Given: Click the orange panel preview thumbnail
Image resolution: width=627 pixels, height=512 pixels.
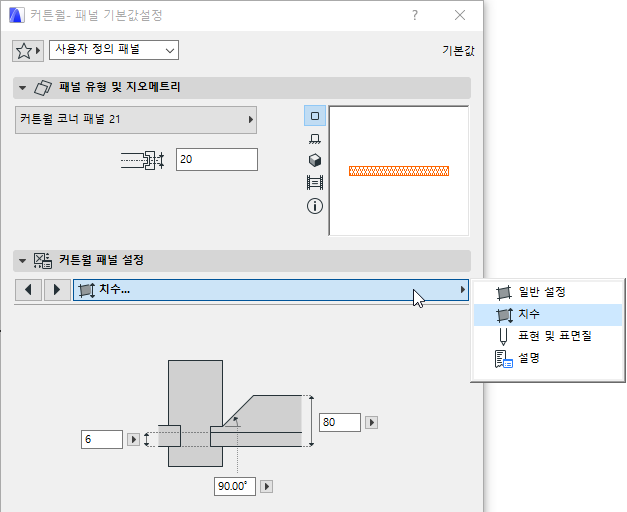Looking at the screenshot, I should 399,171.
